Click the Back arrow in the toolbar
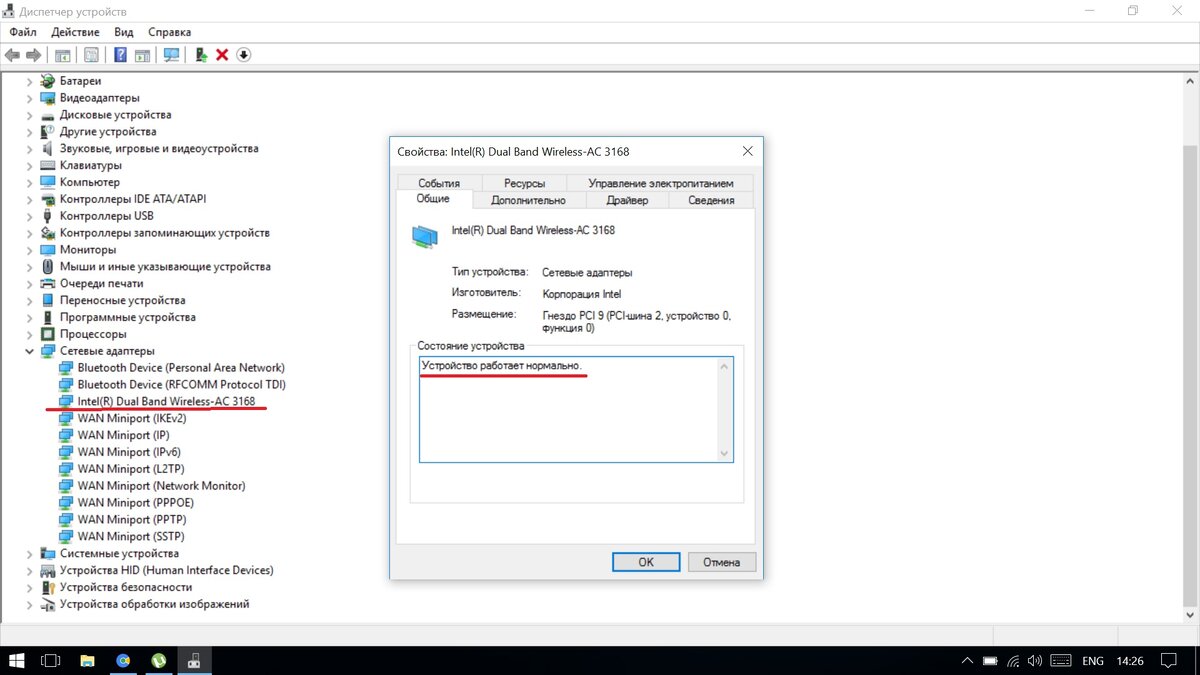The image size is (1200, 675). coord(13,55)
